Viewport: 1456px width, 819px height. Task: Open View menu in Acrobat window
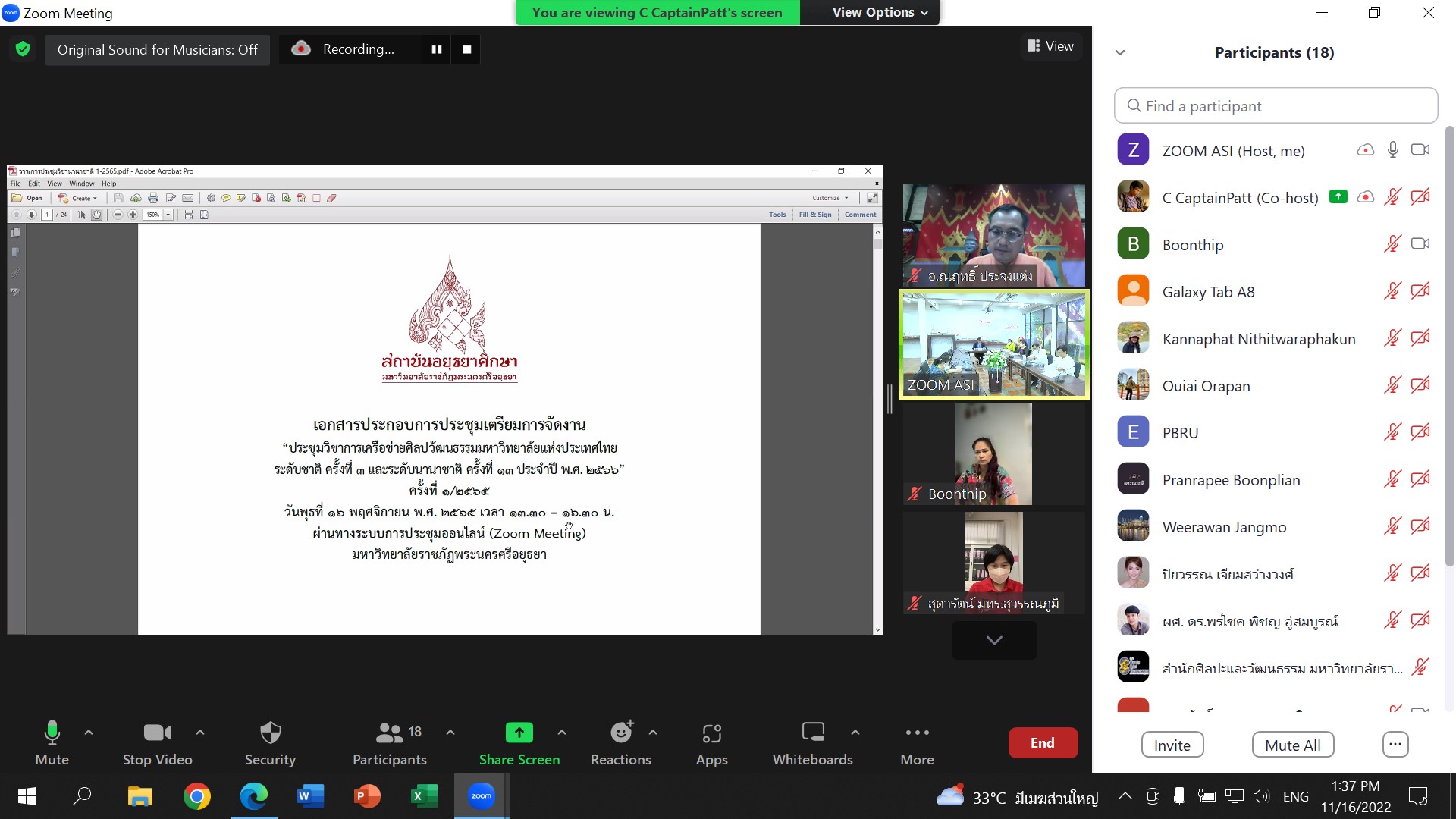click(x=55, y=184)
